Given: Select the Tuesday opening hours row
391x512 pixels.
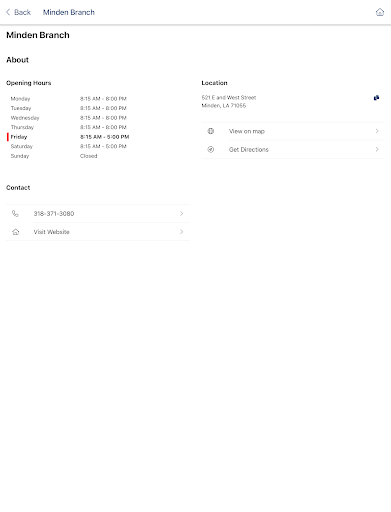Looking at the screenshot, I should coord(68,108).
